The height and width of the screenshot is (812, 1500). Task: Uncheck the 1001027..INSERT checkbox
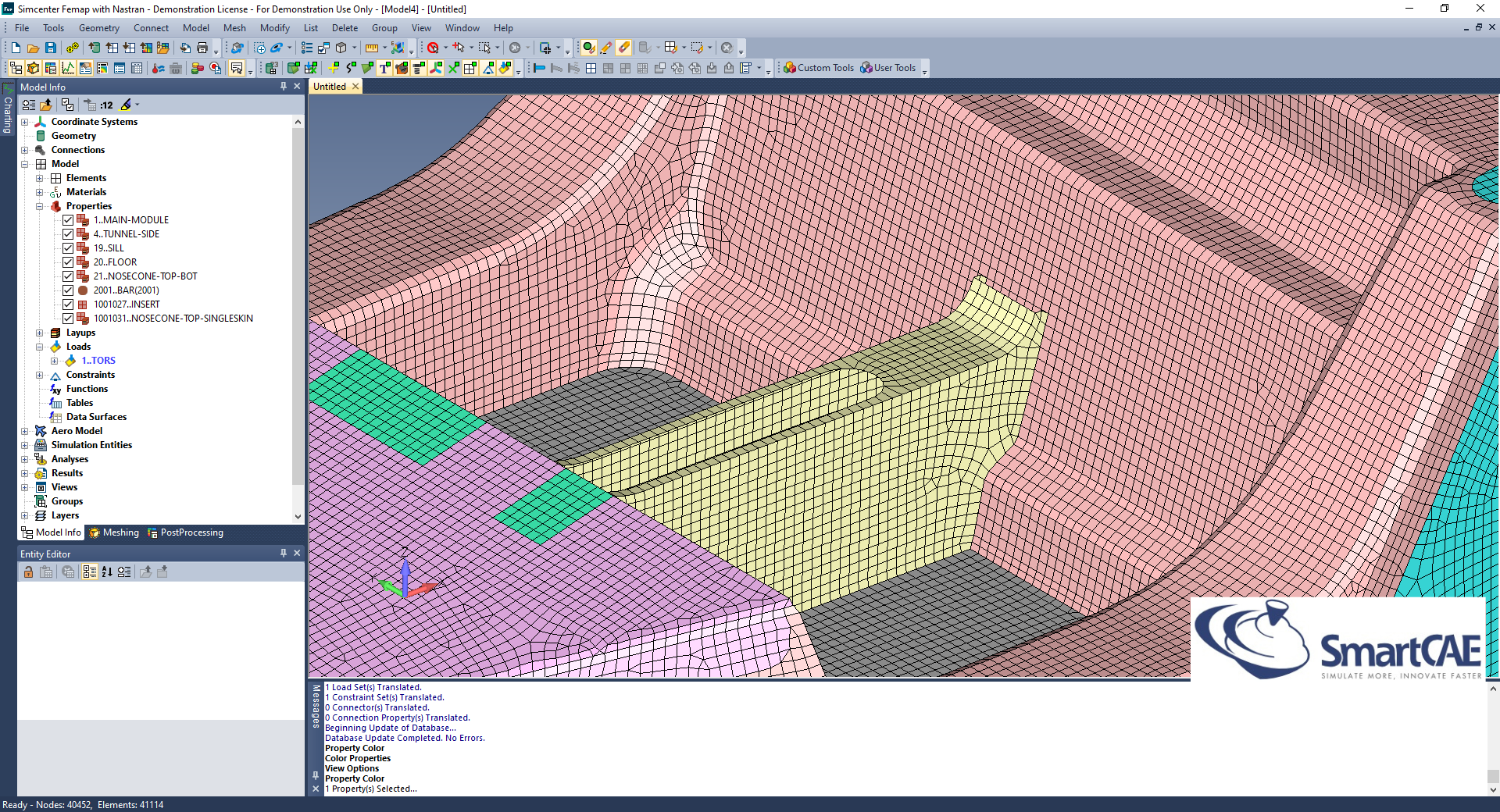pyautogui.click(x=68, y=304)
